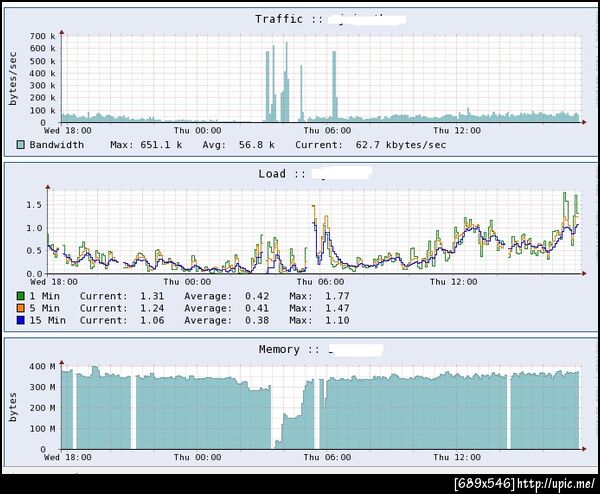
Task: Click 15 Min Average value 0.38
Action: point(257,320)
